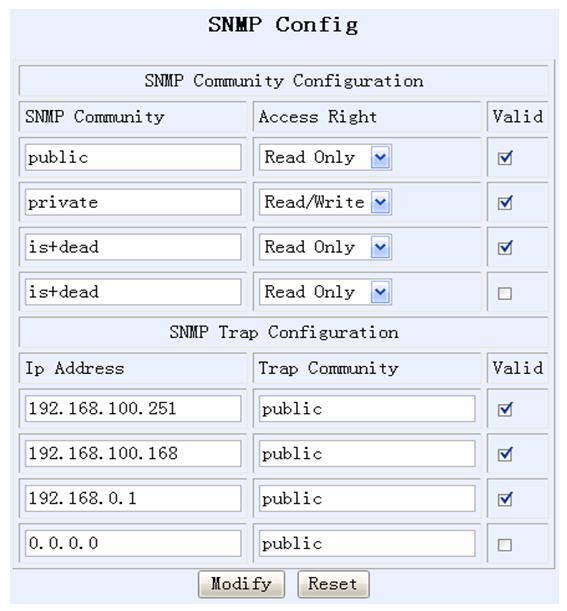The image size is (567, 611).
Task: Toggle Valid checkbox for third is+dead community
Action: (505, 247)
